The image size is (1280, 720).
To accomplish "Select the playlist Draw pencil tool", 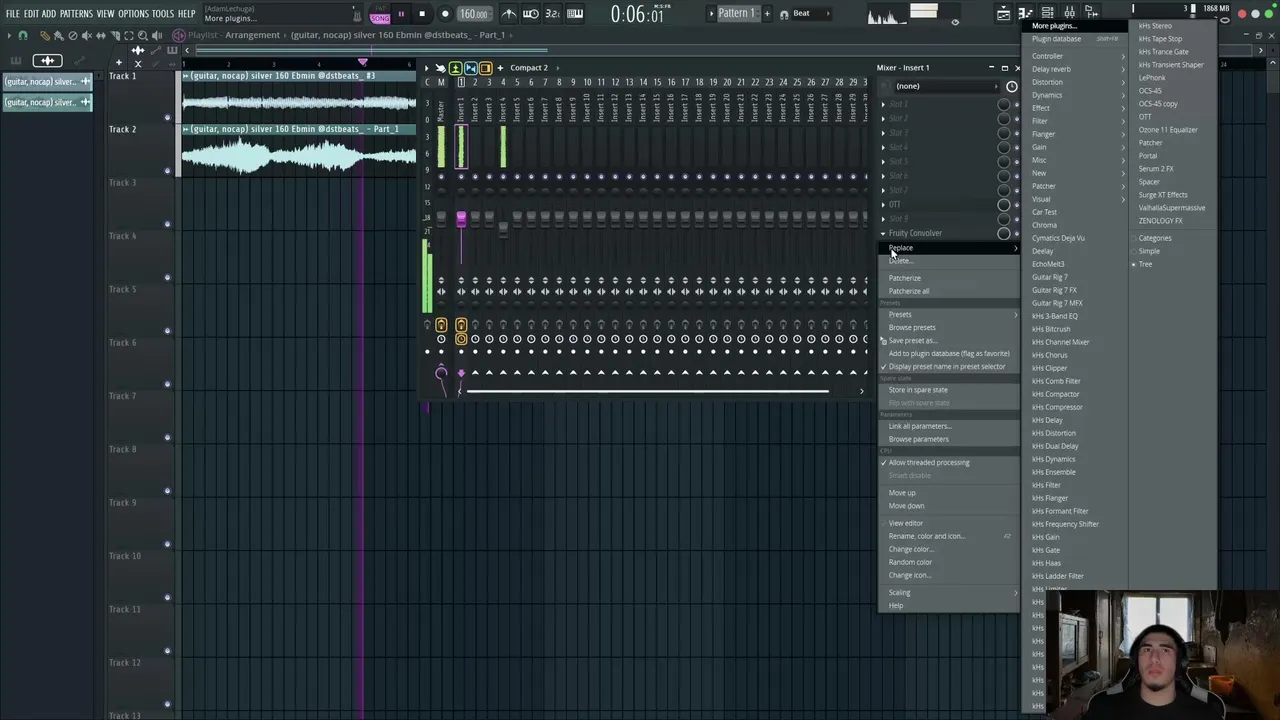I will point(44,35).
